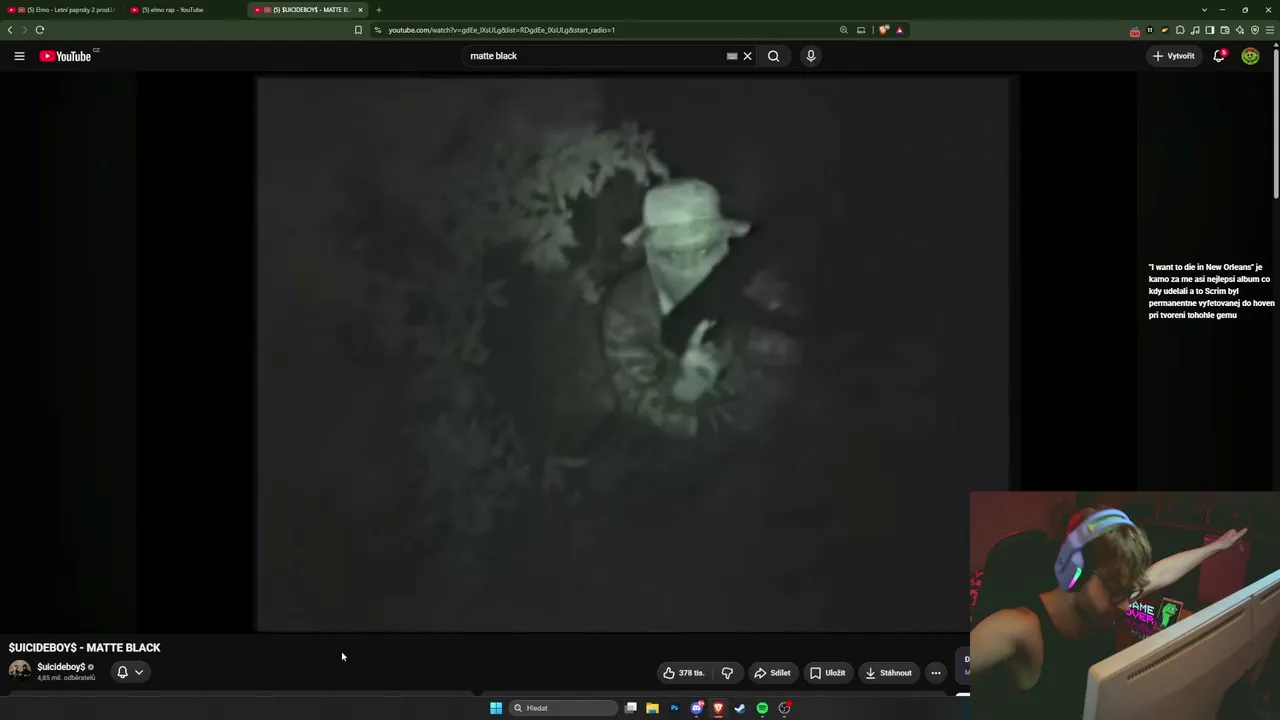Switch to 'Elmo - Letní paprsky 2' tab
Image resolution: width=1280 pixels, height=720 pixels.
(63, 10)
